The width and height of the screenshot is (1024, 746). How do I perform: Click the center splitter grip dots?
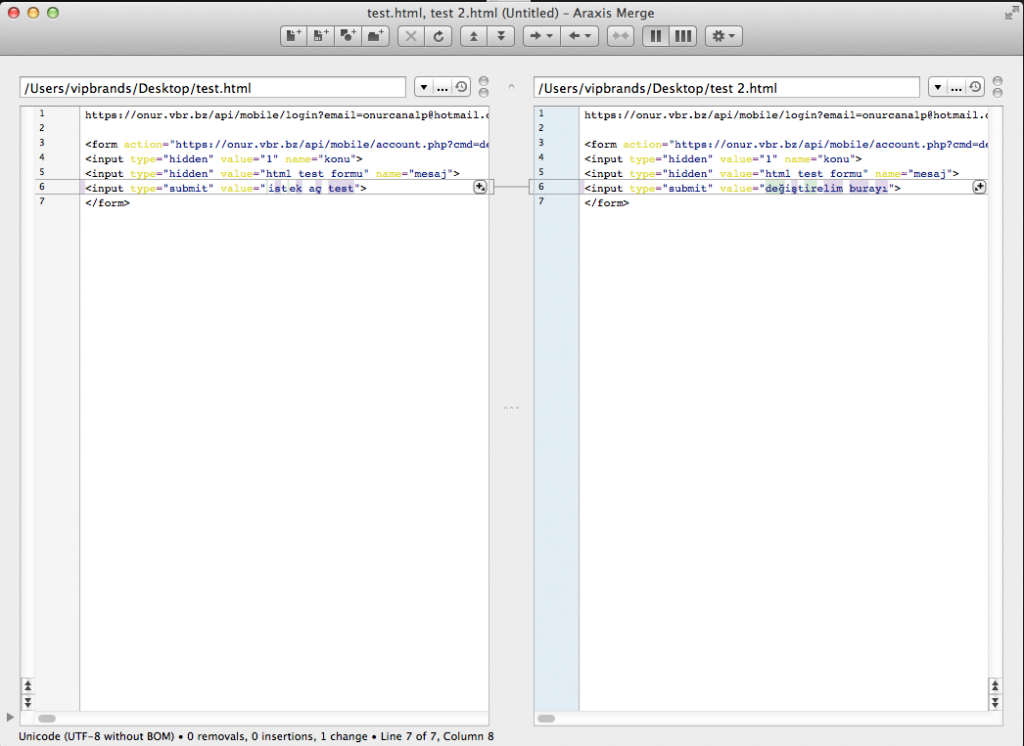pyautogui.click(x=511, y=408)
